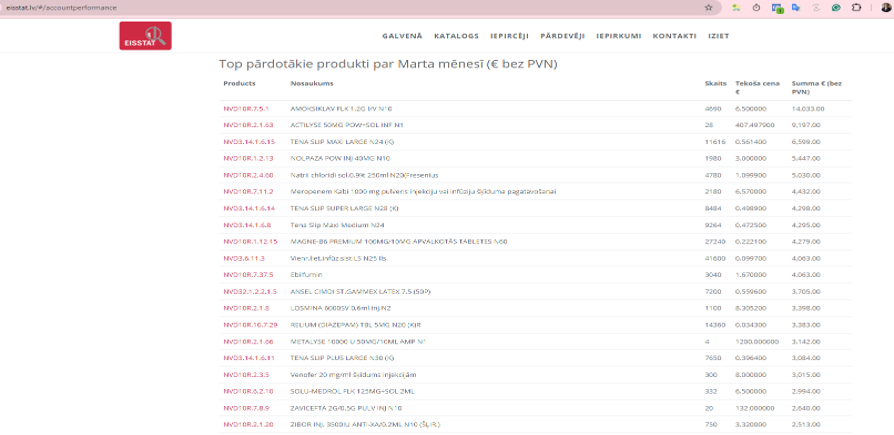Select the SOLU-MEDROL FLK 125MG name
This screenshot has height=435, width=894.
coord(352,392)
